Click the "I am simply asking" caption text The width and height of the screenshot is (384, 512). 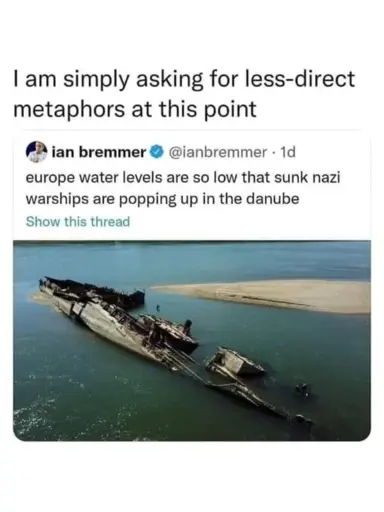pos(184,94)
